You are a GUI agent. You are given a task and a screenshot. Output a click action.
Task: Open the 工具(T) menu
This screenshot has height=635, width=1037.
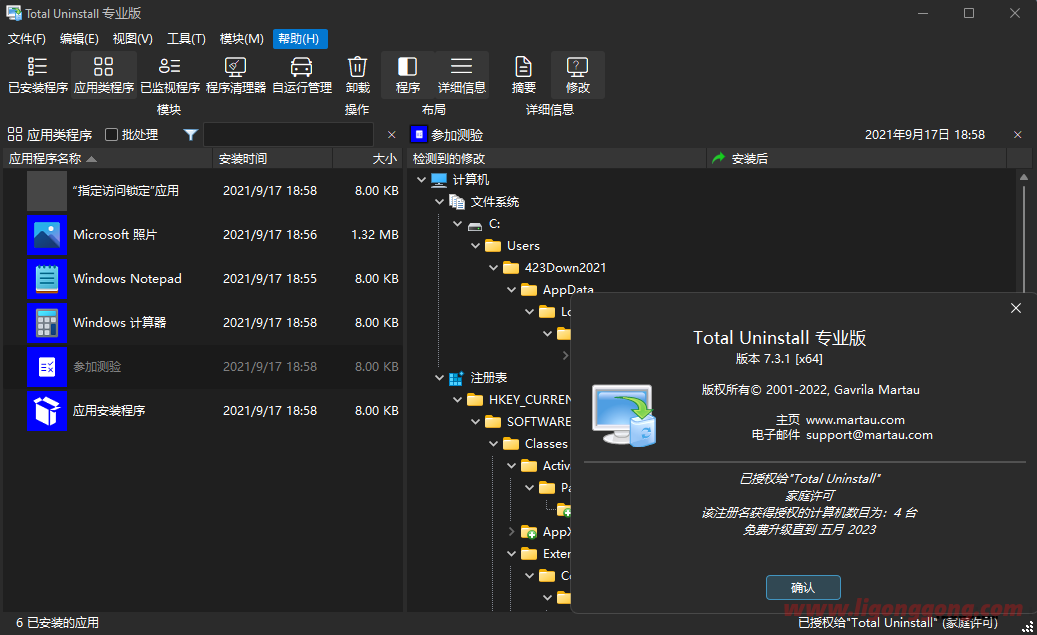coord(185,38)
